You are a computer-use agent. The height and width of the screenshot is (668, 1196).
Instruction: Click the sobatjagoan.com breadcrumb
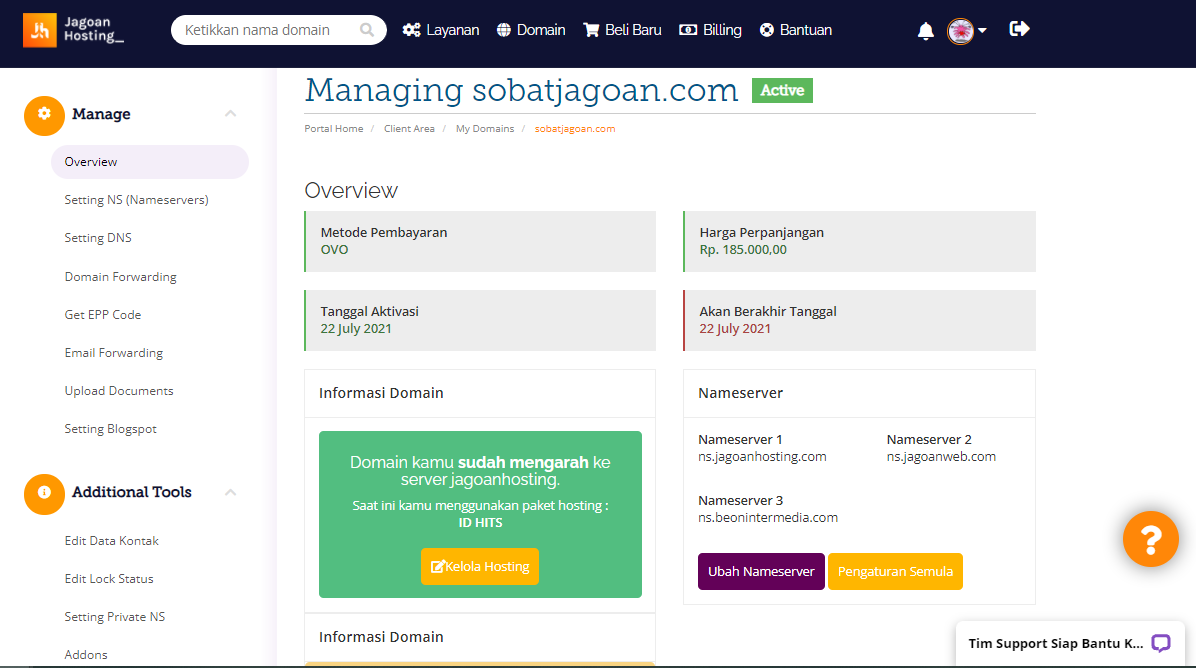[575, 129]
